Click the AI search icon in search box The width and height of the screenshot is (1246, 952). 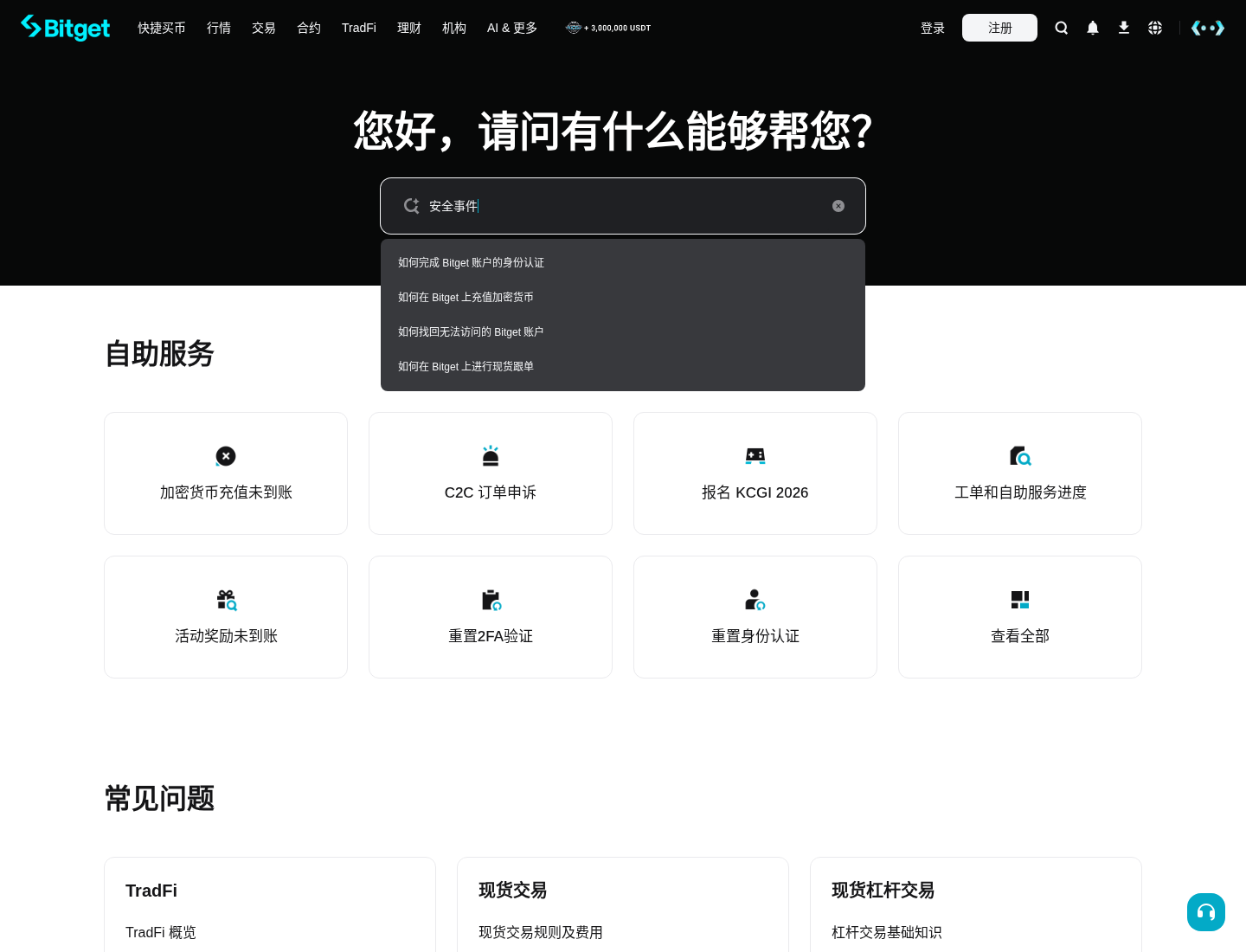[x=411, y=206]
